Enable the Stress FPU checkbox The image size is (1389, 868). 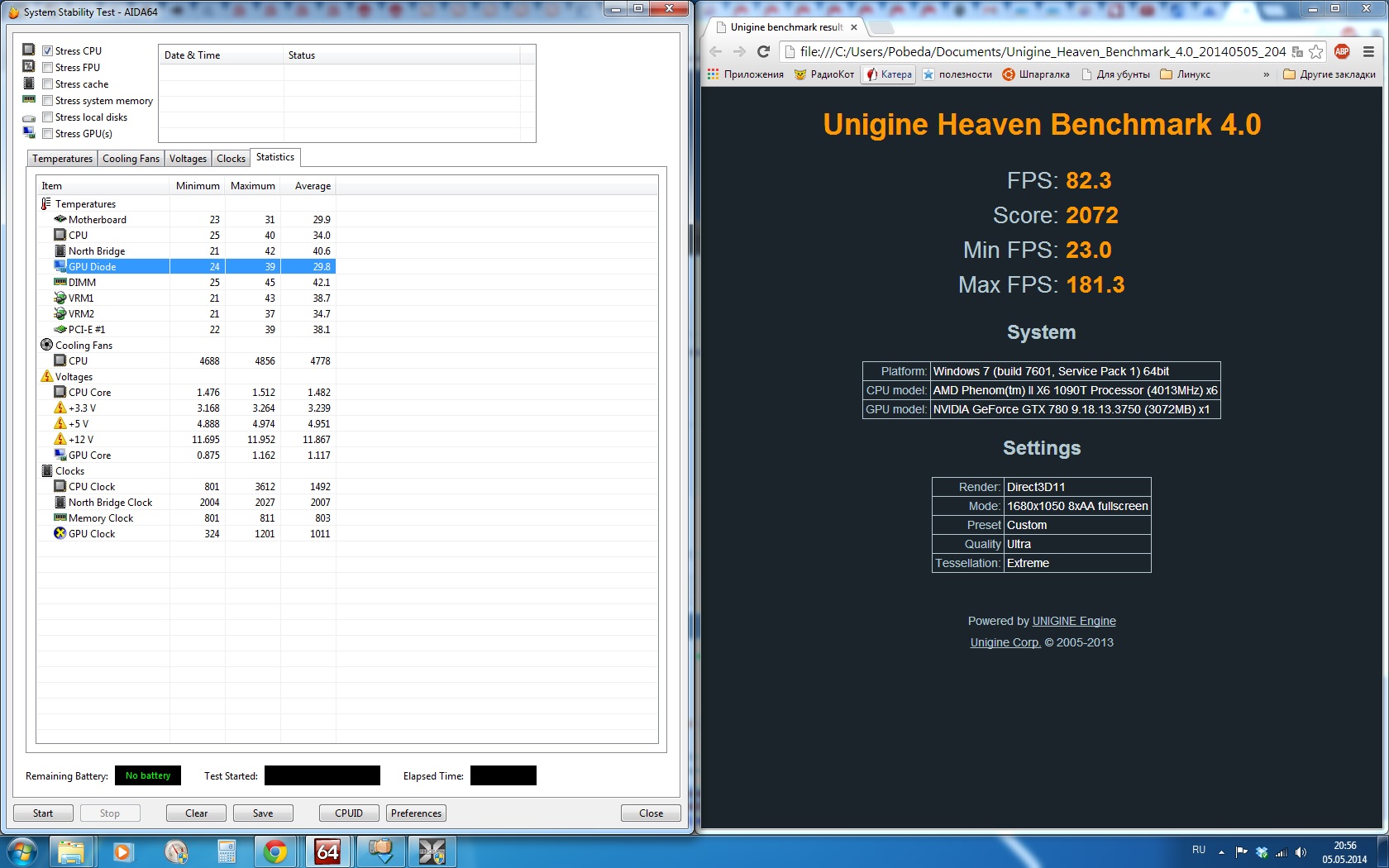click(x=48, y=68)
